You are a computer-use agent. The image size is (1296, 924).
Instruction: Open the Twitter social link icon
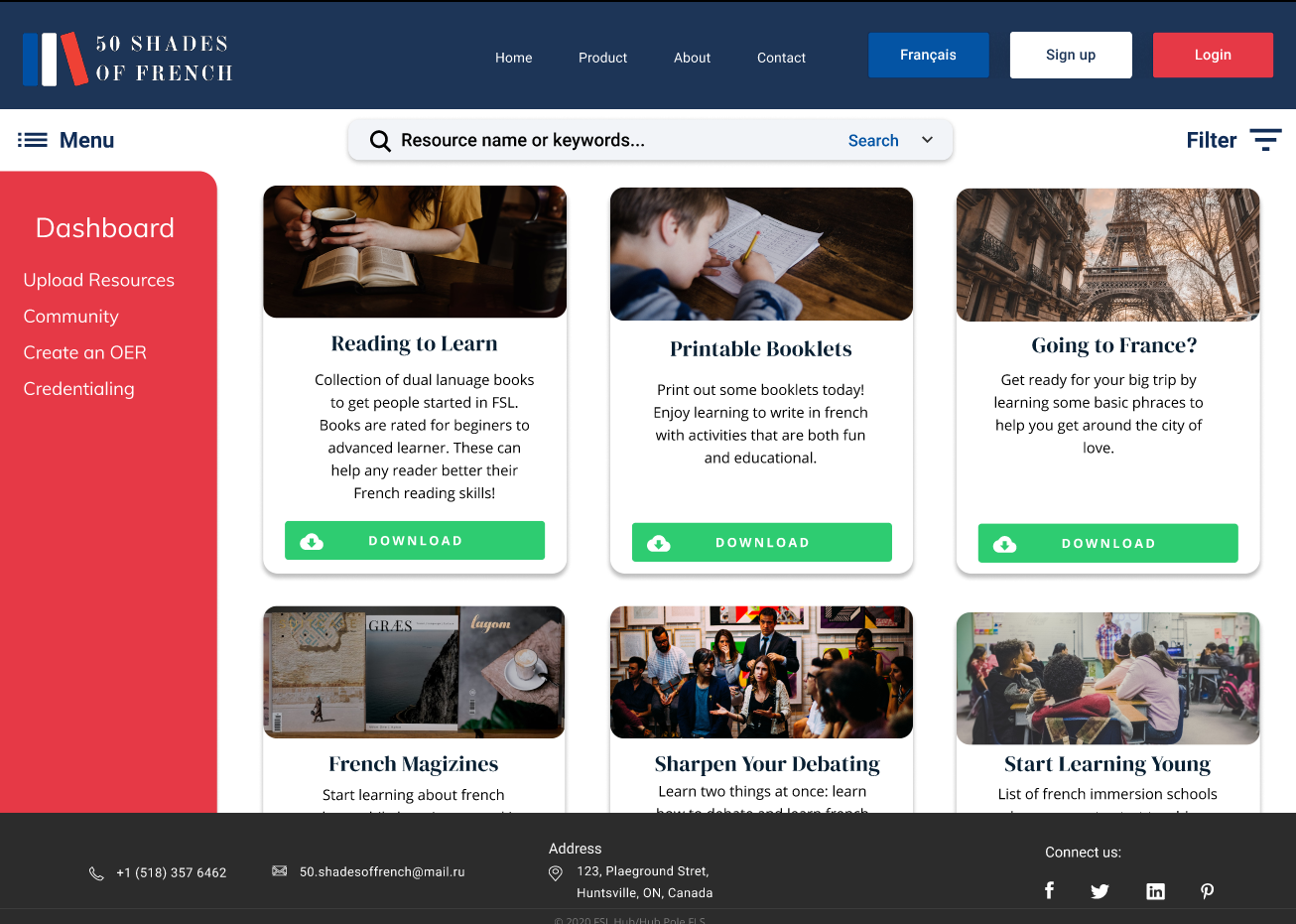coord(1100,891)
